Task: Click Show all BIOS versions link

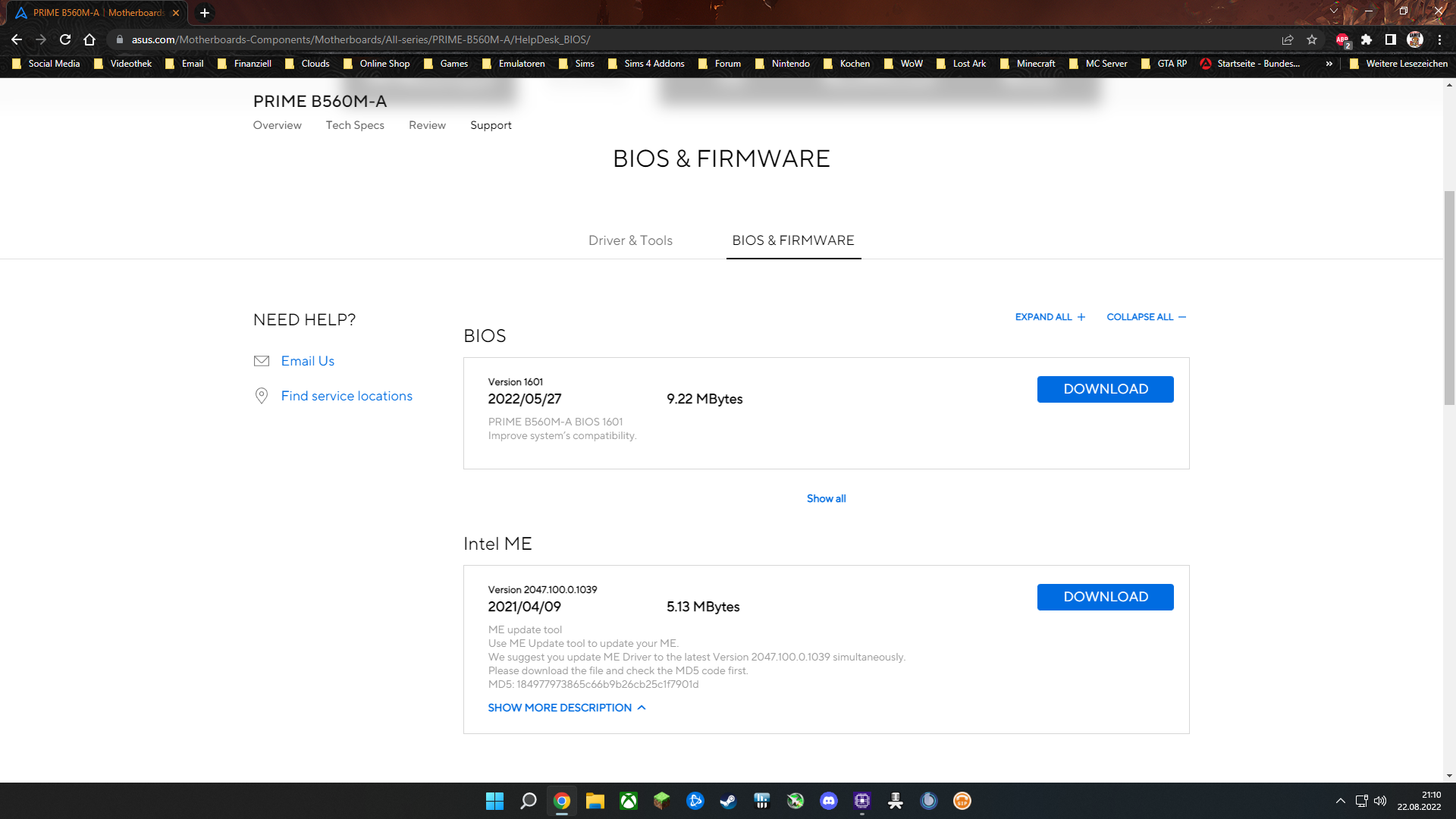Action: coord(826,498)
